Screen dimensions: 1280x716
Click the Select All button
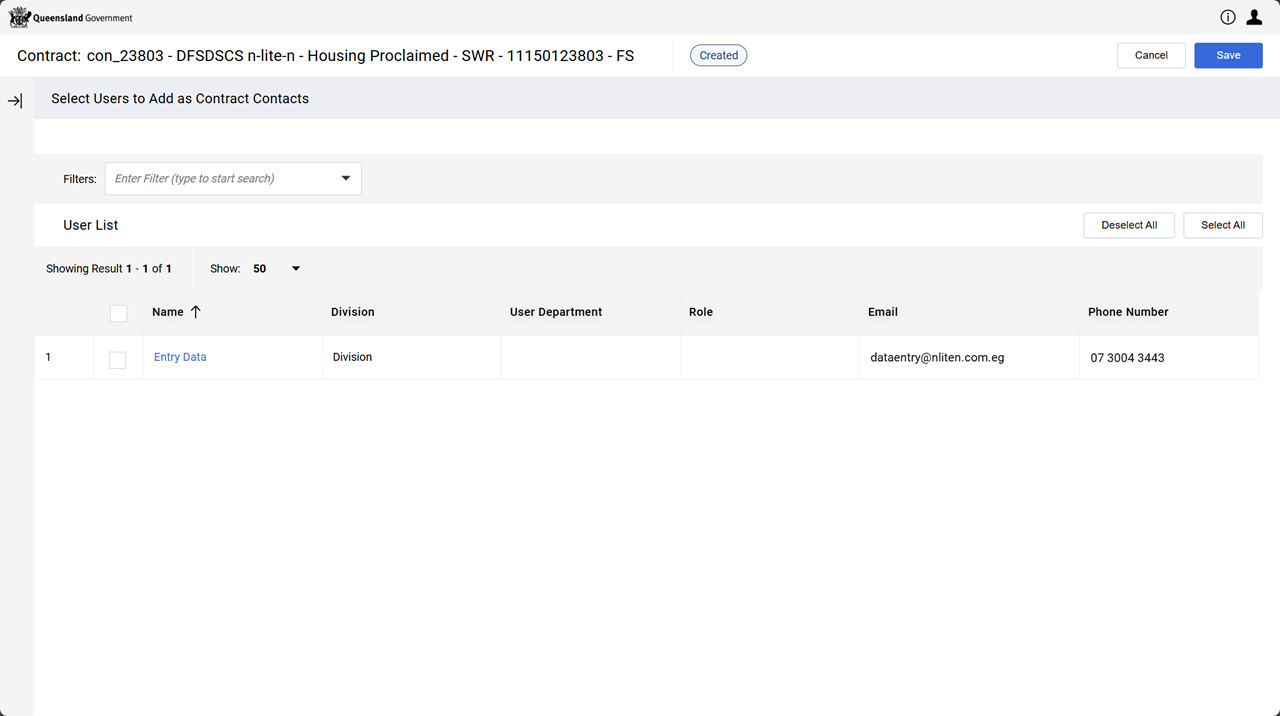(x=1222, y=225)
